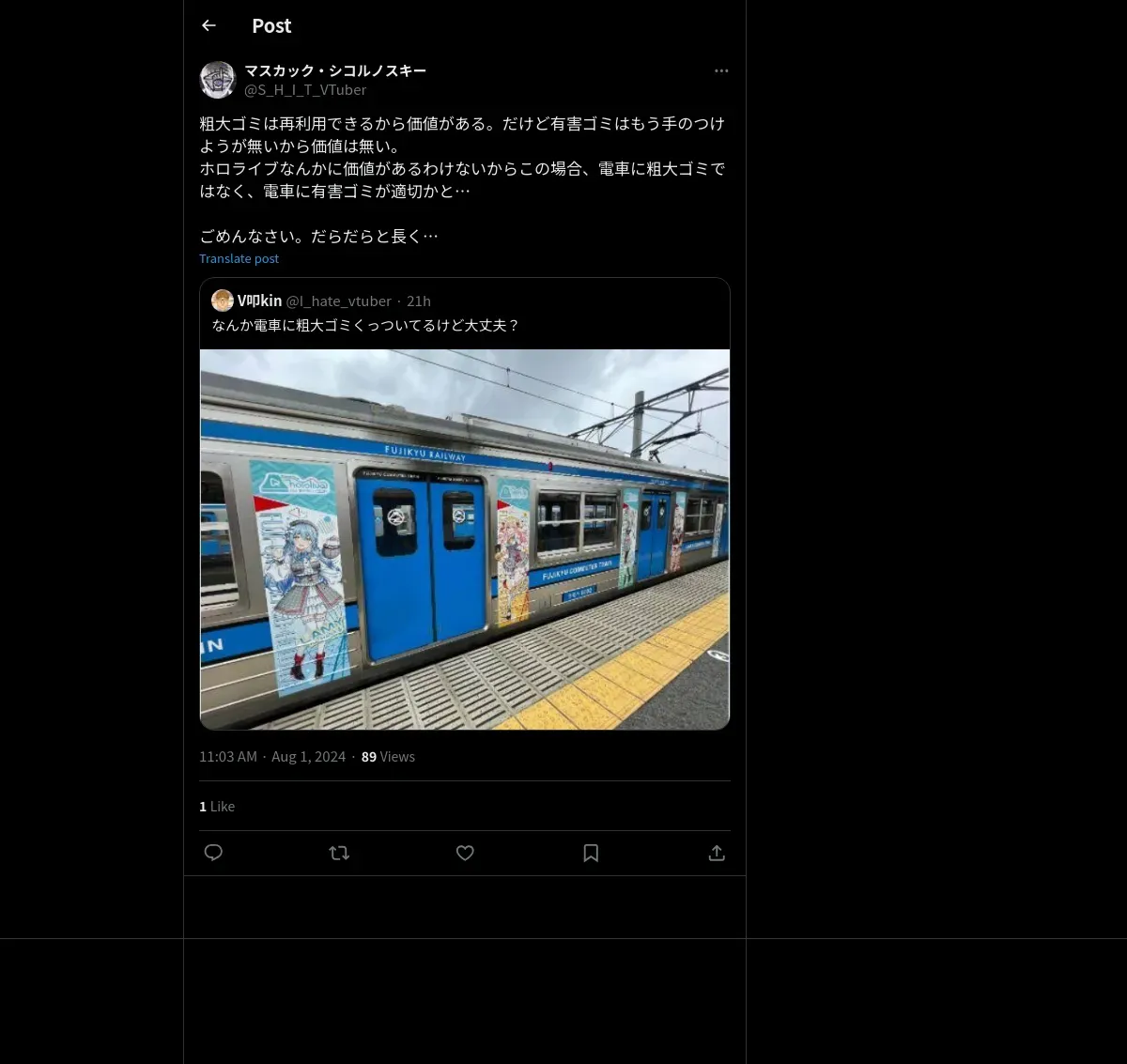Open the three-dot more options menu

click(x=721, y=70)
